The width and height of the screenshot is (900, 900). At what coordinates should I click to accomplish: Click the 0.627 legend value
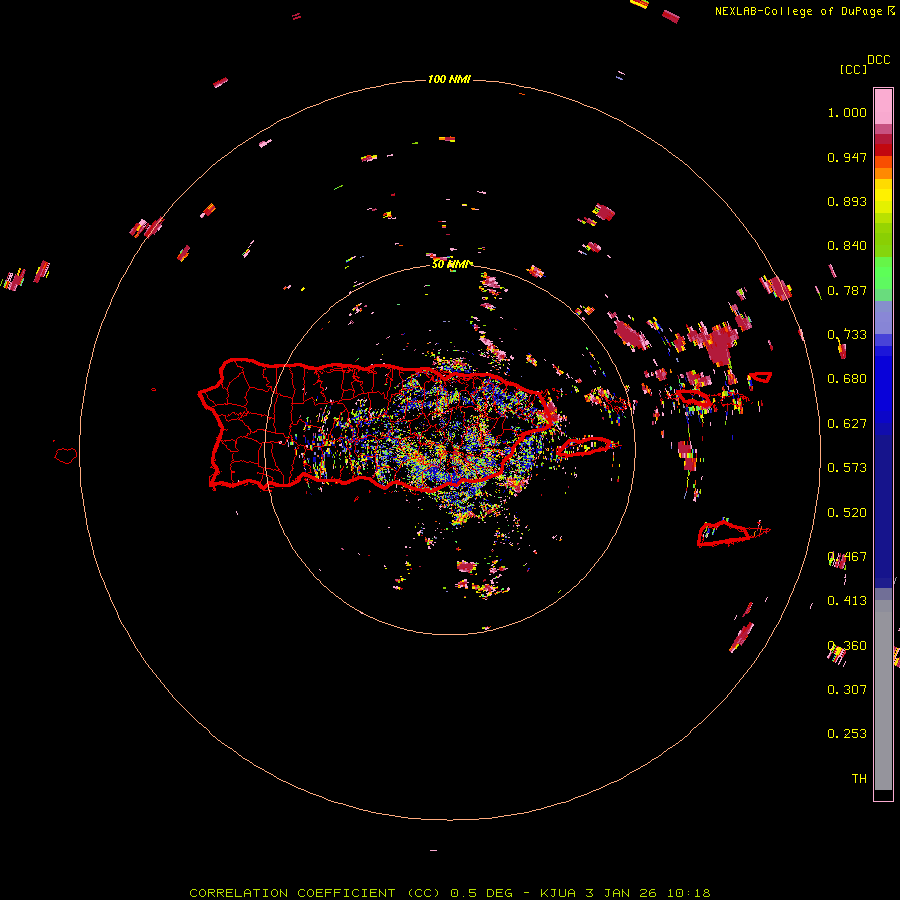(847, 424)
